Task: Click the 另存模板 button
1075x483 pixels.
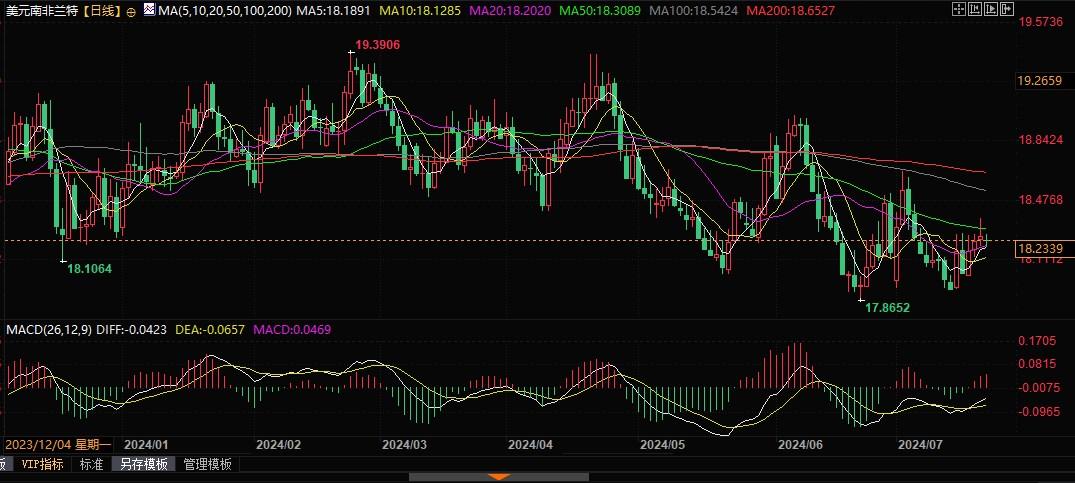Action: (142, 464)
